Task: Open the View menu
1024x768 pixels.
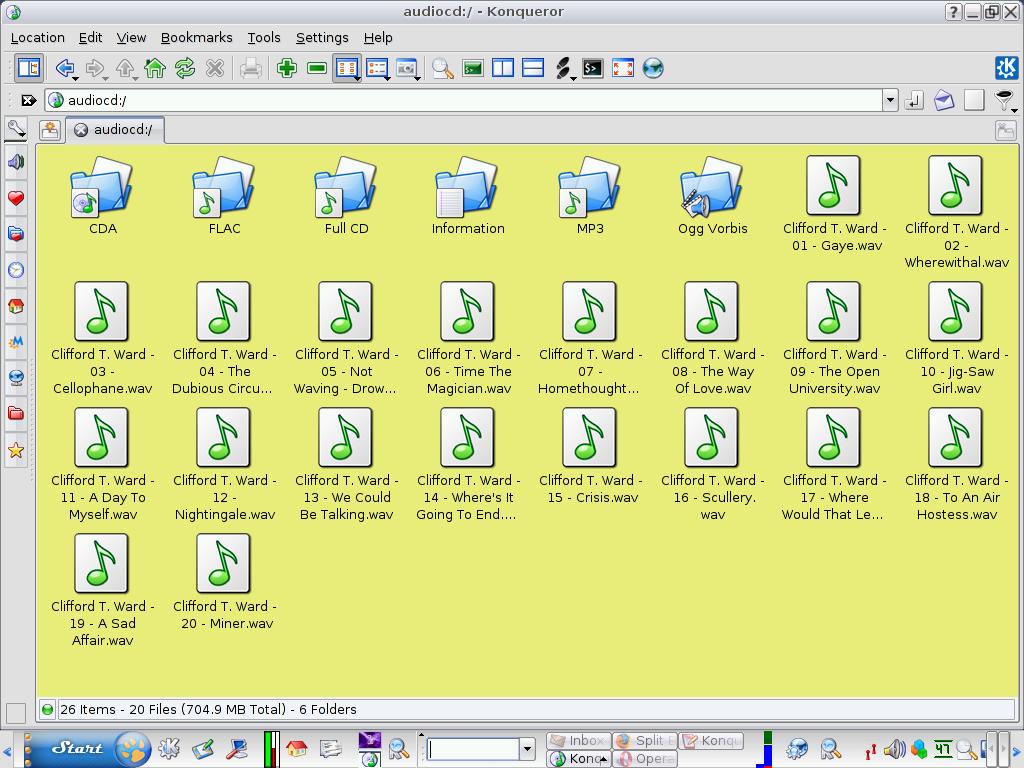Action: (x=131, y=37)
